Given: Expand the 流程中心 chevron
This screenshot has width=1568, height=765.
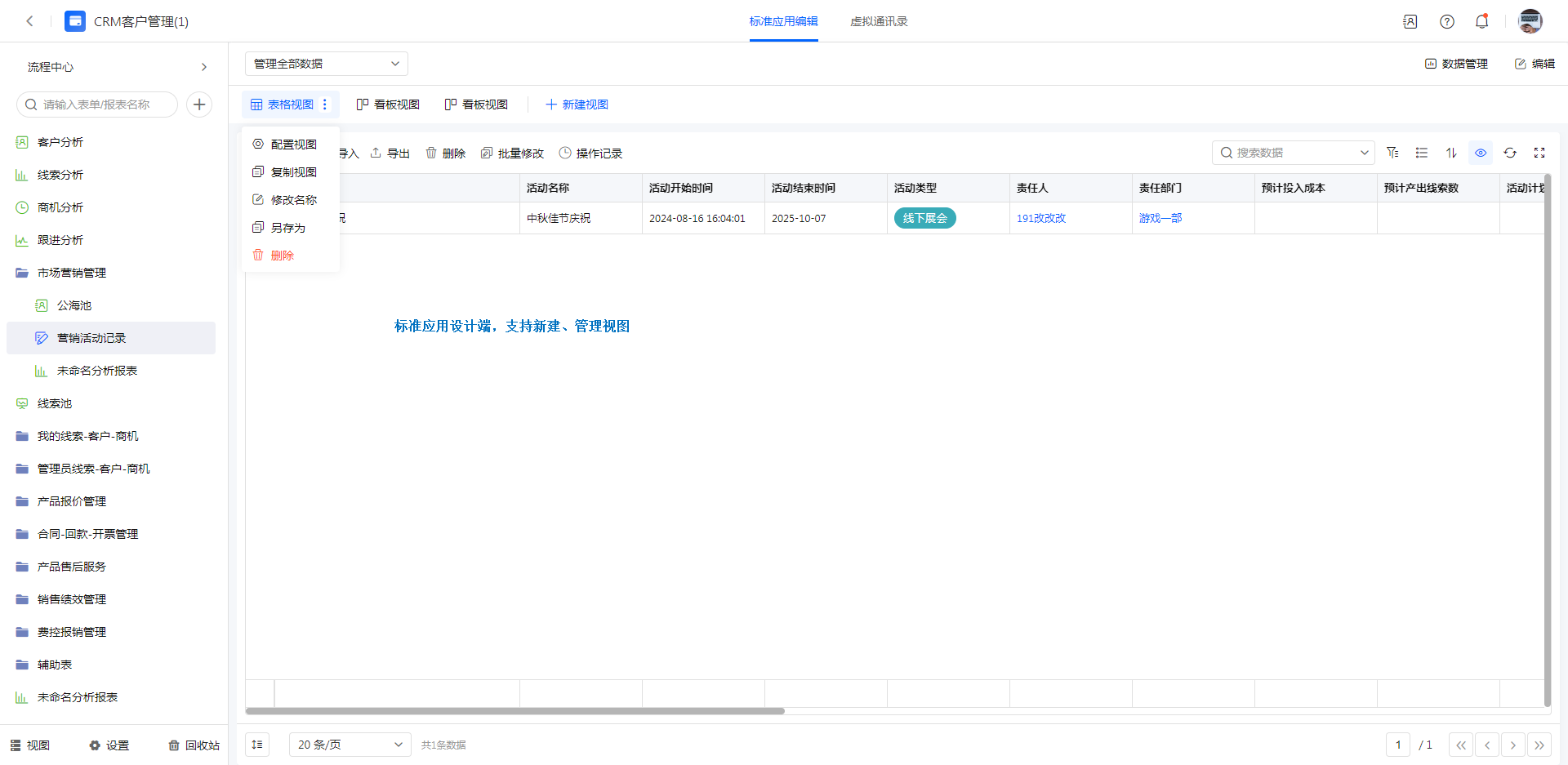Looking at the screenshot, I should point(204,67).
